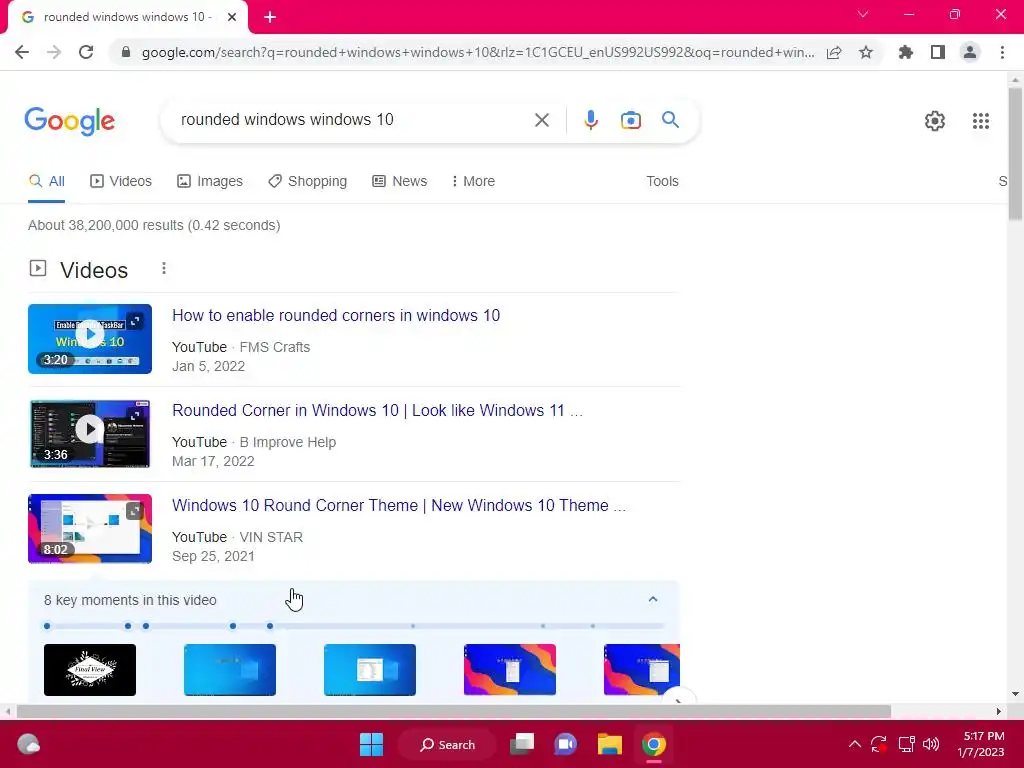Open the Google apps grid
The width and height of the screenshot is (1024, 768).
[x=980, y=121]
